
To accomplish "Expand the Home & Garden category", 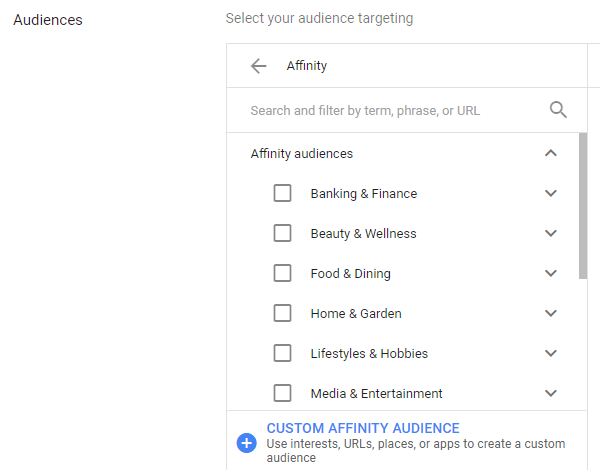I will [550, 313].
